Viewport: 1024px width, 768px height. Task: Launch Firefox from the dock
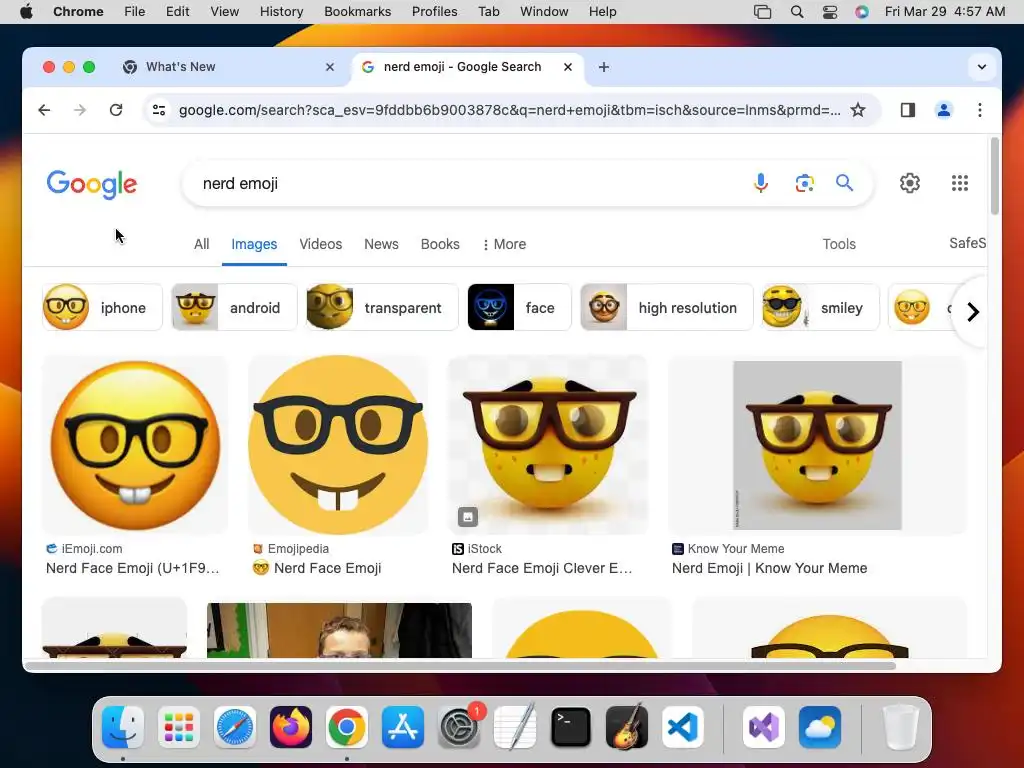(x=291, y=727)
